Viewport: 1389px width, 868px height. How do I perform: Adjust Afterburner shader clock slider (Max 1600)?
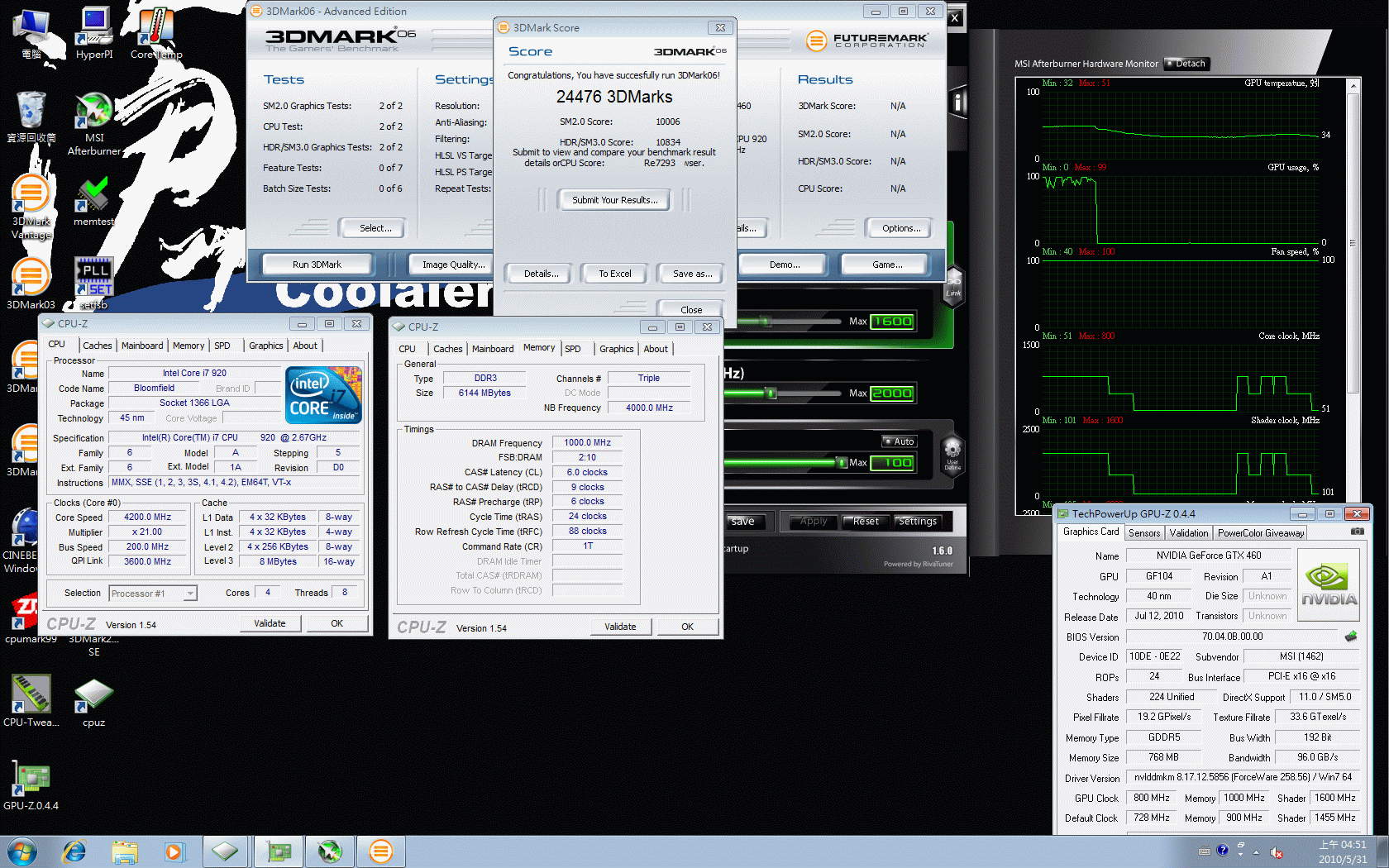pos(766,321)
